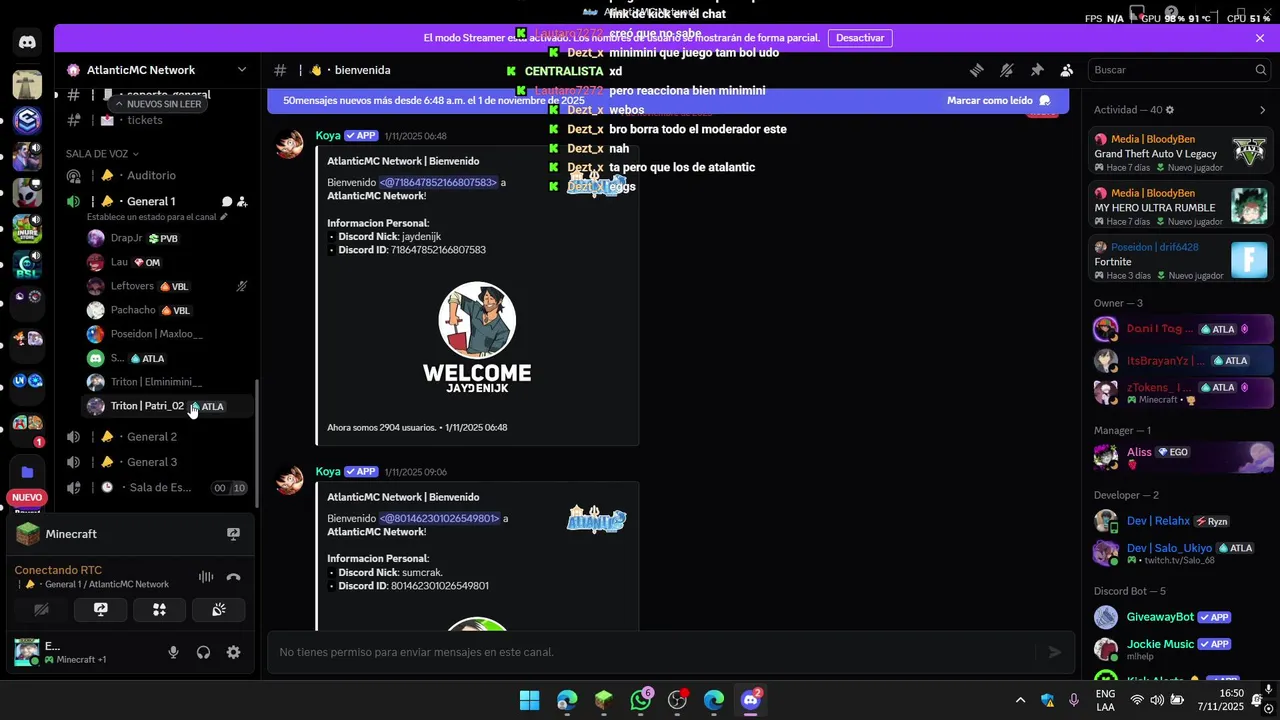Join General 2 voice channel

click(x=152, y=437)
